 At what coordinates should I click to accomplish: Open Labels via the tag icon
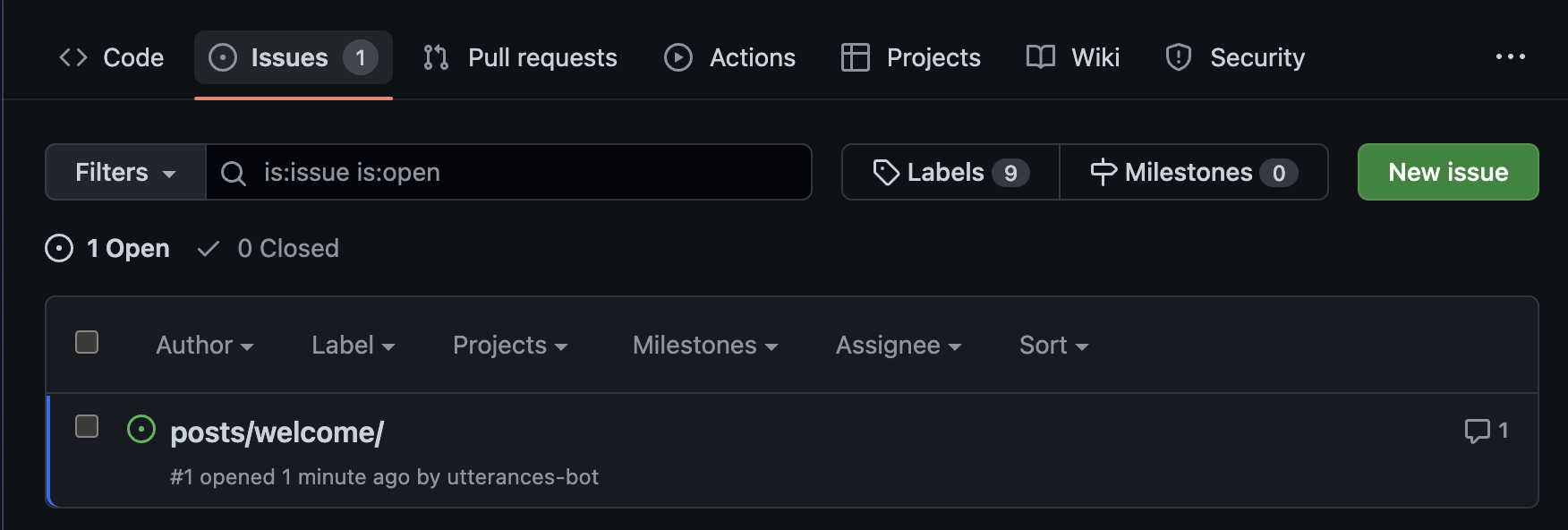[x=886, y=173]
